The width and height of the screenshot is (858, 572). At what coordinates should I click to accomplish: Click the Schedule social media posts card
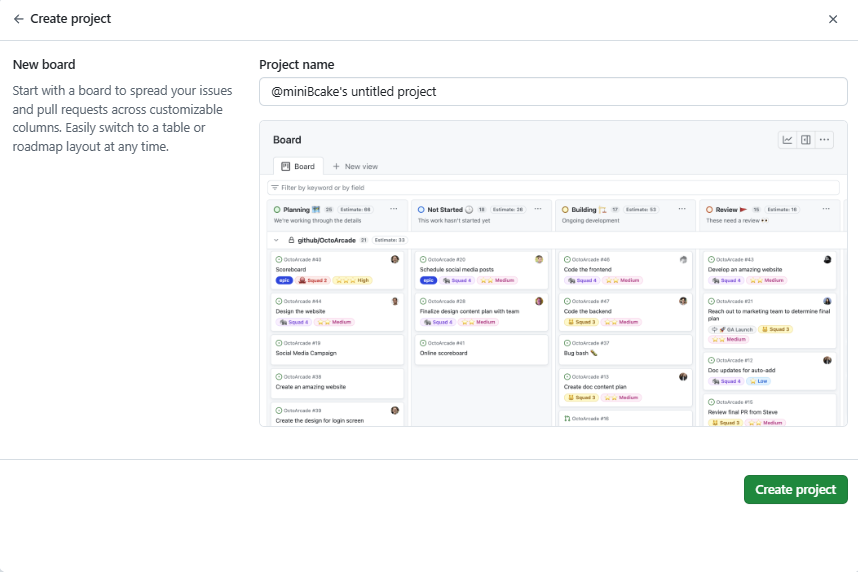481,270
